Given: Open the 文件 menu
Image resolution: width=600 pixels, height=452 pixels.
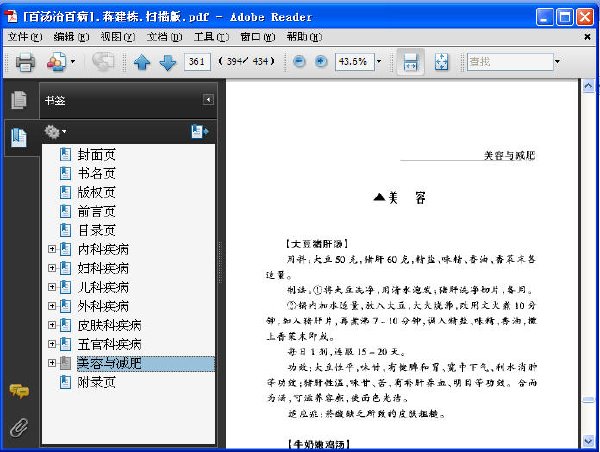Looking at the screenshot, I should tap(25, 37).
